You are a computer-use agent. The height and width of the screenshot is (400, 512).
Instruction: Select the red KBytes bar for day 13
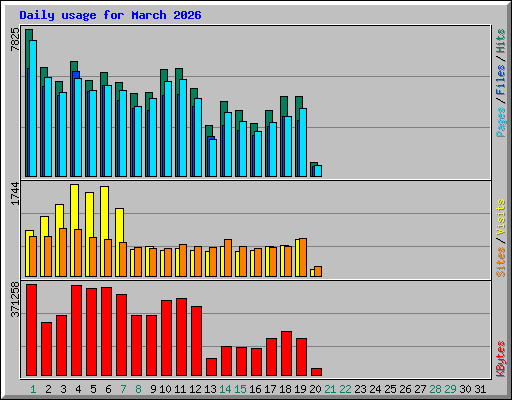[211, 367]
